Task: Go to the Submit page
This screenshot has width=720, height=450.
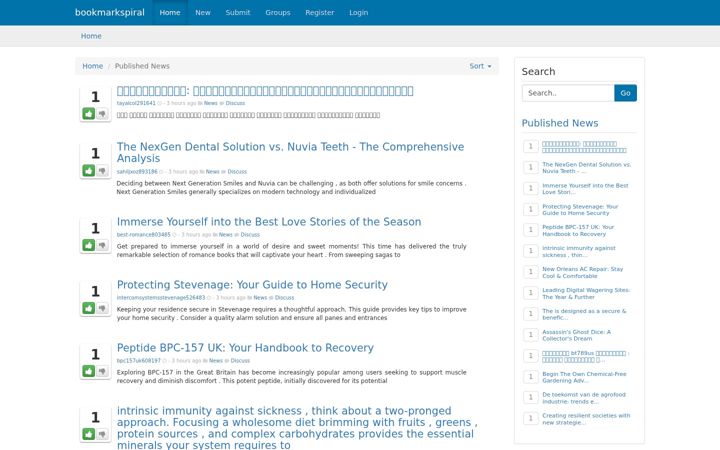Action: [238, 12]
